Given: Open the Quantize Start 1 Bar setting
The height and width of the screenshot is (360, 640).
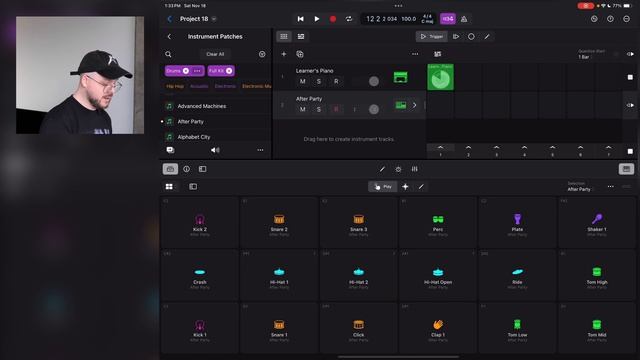Looking at the screenshot, I should [x=591, y=54].
